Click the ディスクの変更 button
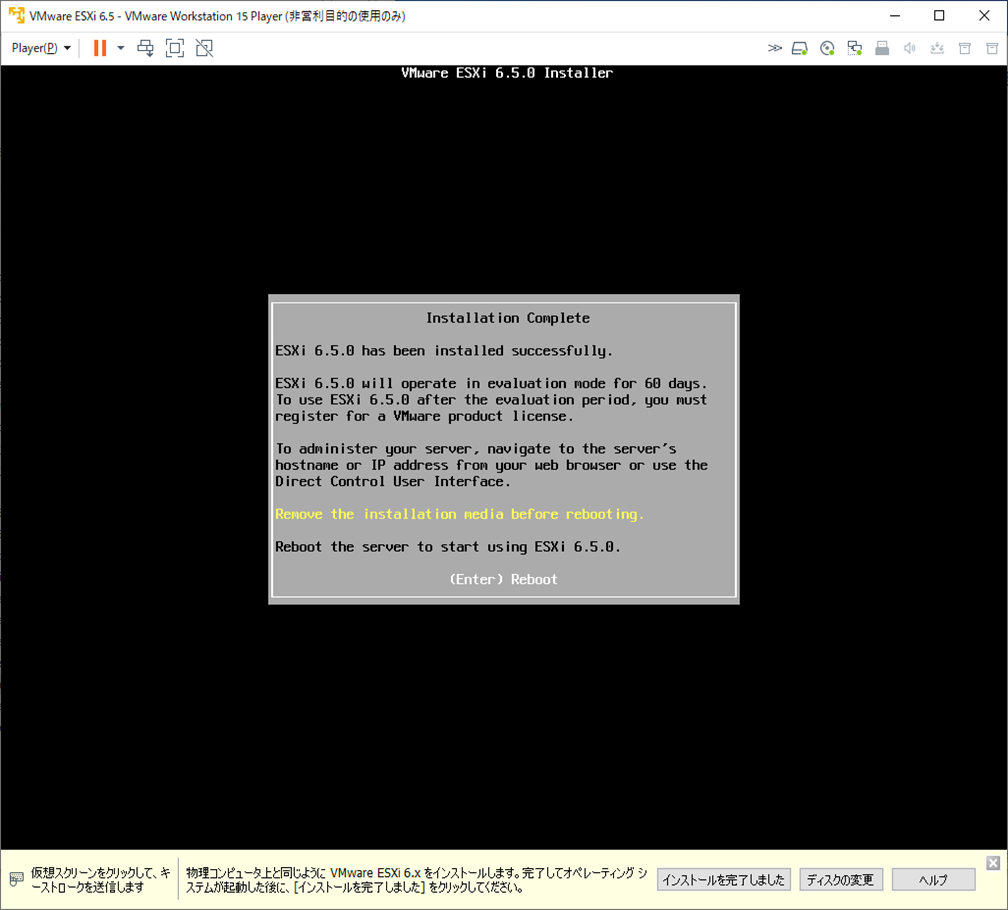The height and width of the screenshot is (910, 1008). (841, 880)
